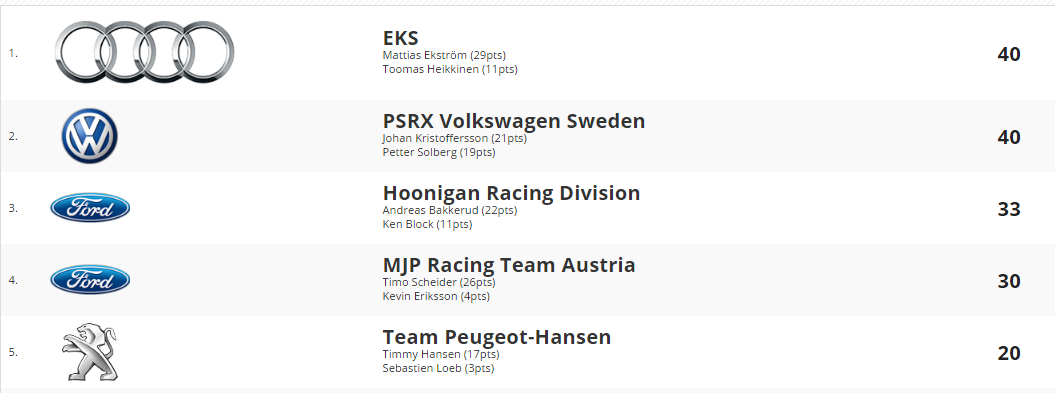Open Team Peugeot-Hansen heading

point(497,337)
